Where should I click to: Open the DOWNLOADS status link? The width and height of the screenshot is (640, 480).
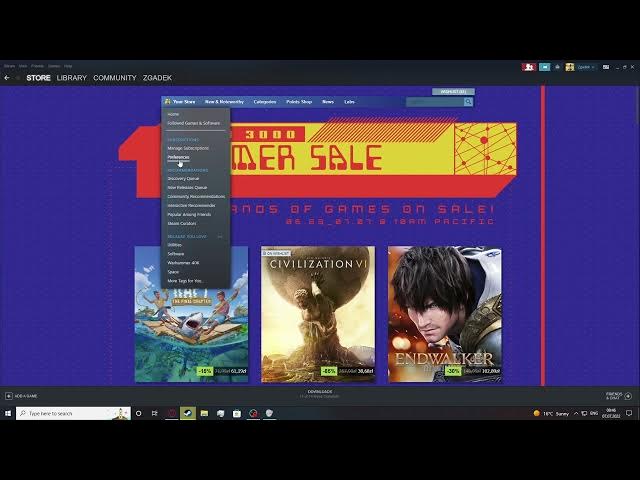coord(320,393)
